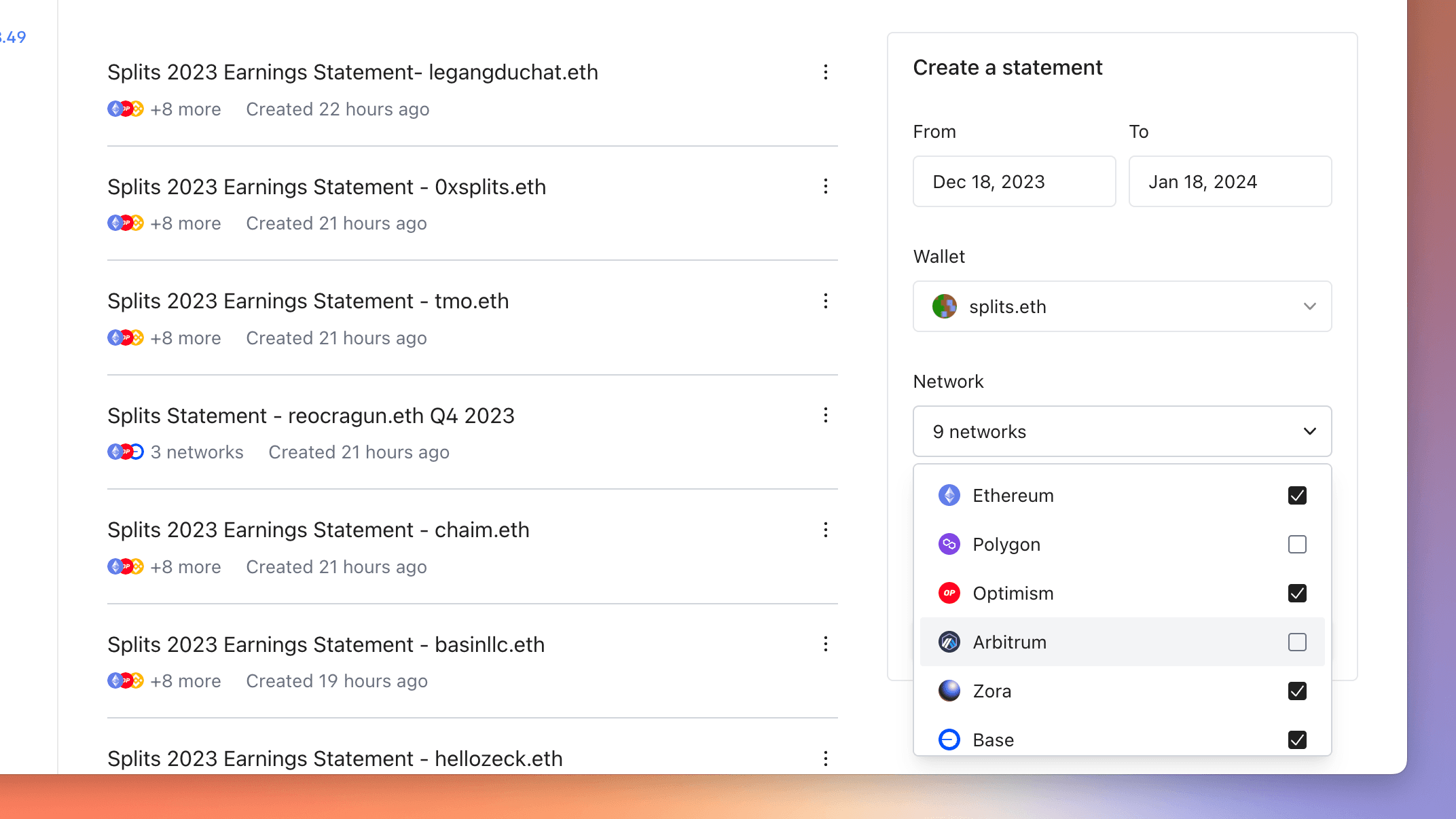This screenshot has width=1456, height=819.
Task: Click the 3 networks link on reocragun.eth statement
Action: click(197, 452)
